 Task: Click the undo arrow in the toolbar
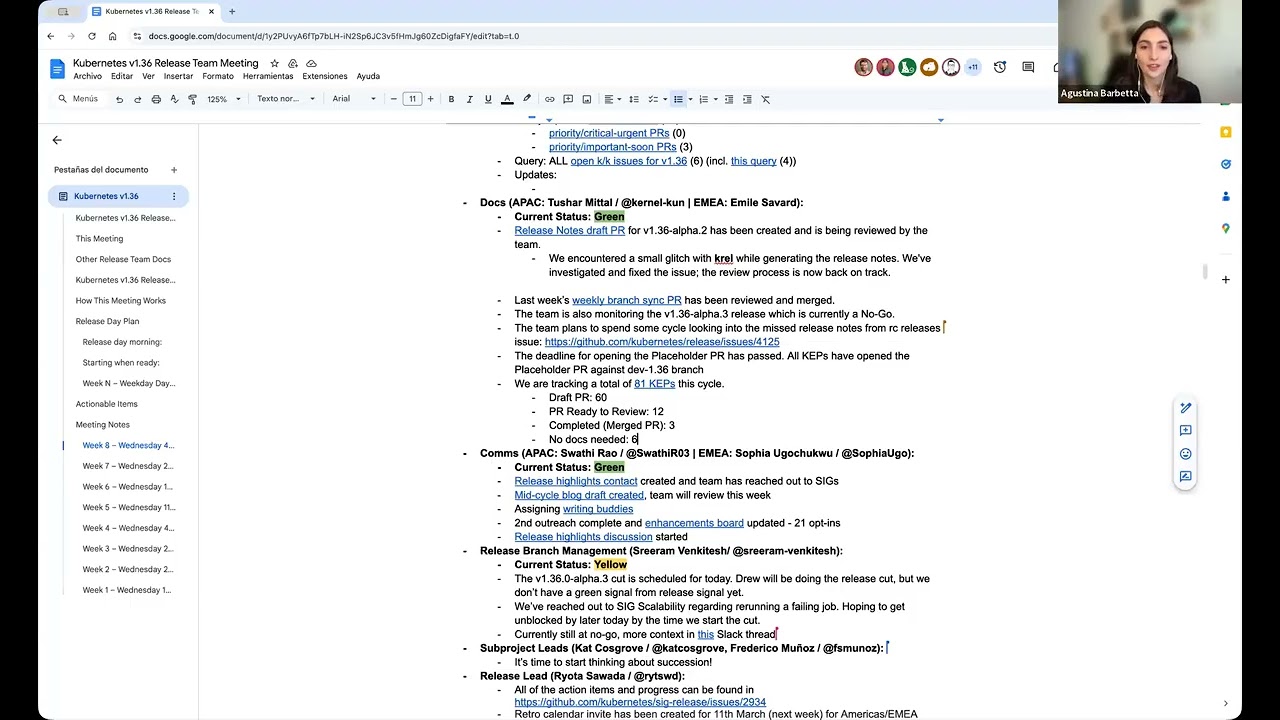119,99
